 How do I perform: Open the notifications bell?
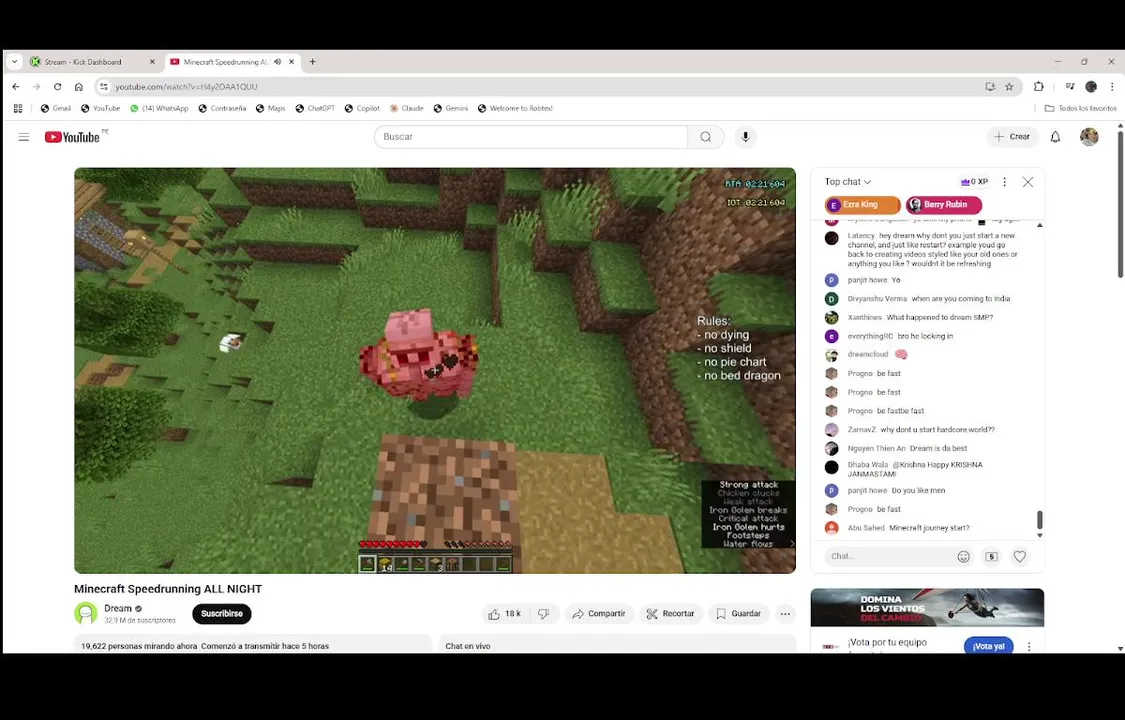coord(1055,137)
